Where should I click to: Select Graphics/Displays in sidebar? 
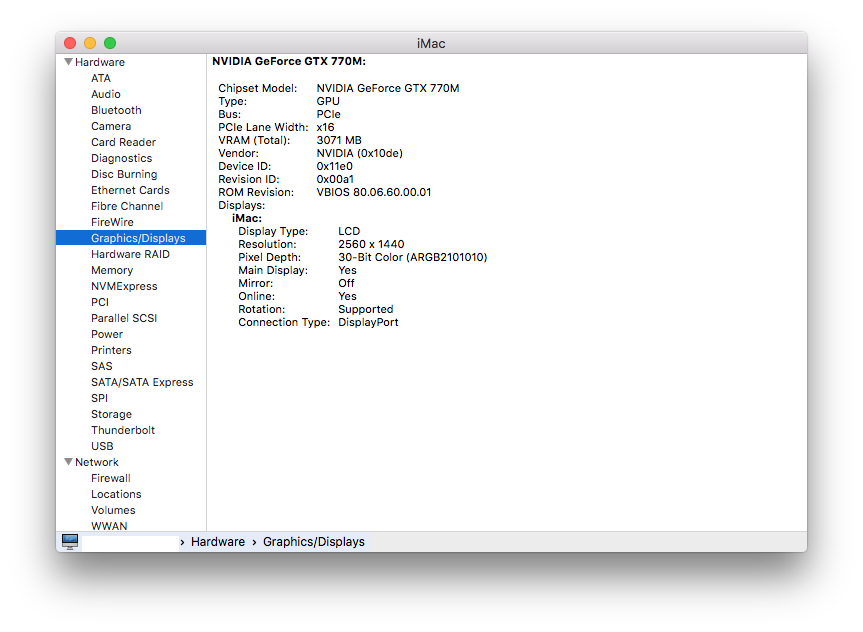[x=131, y=238]
